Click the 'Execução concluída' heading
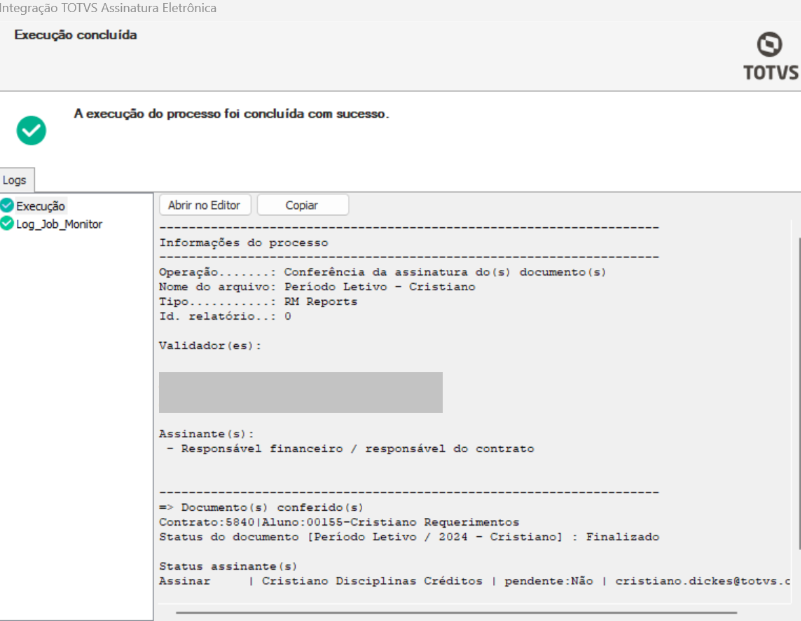801x621 pixels. 76,35
